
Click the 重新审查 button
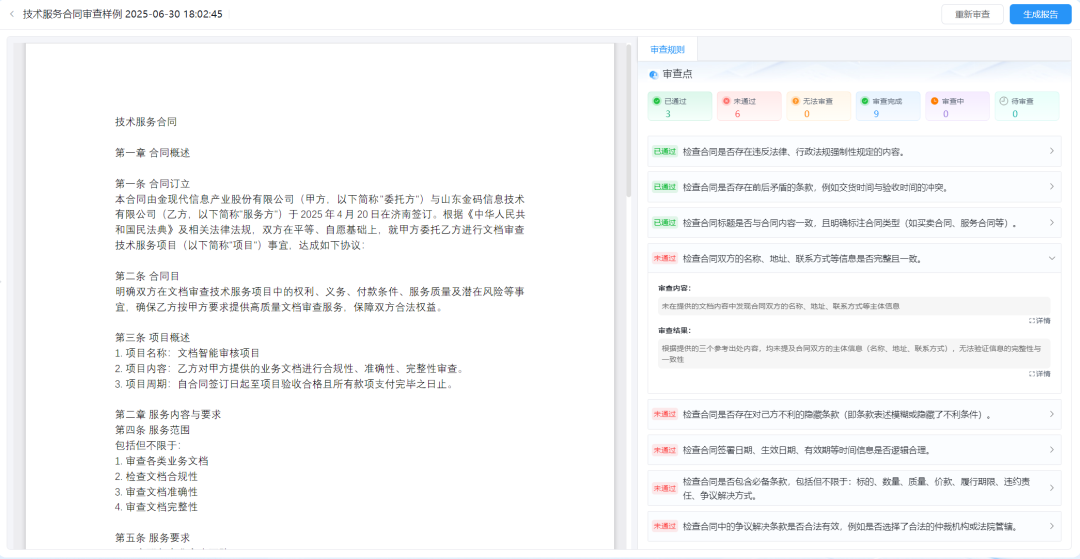click(972, 14)
